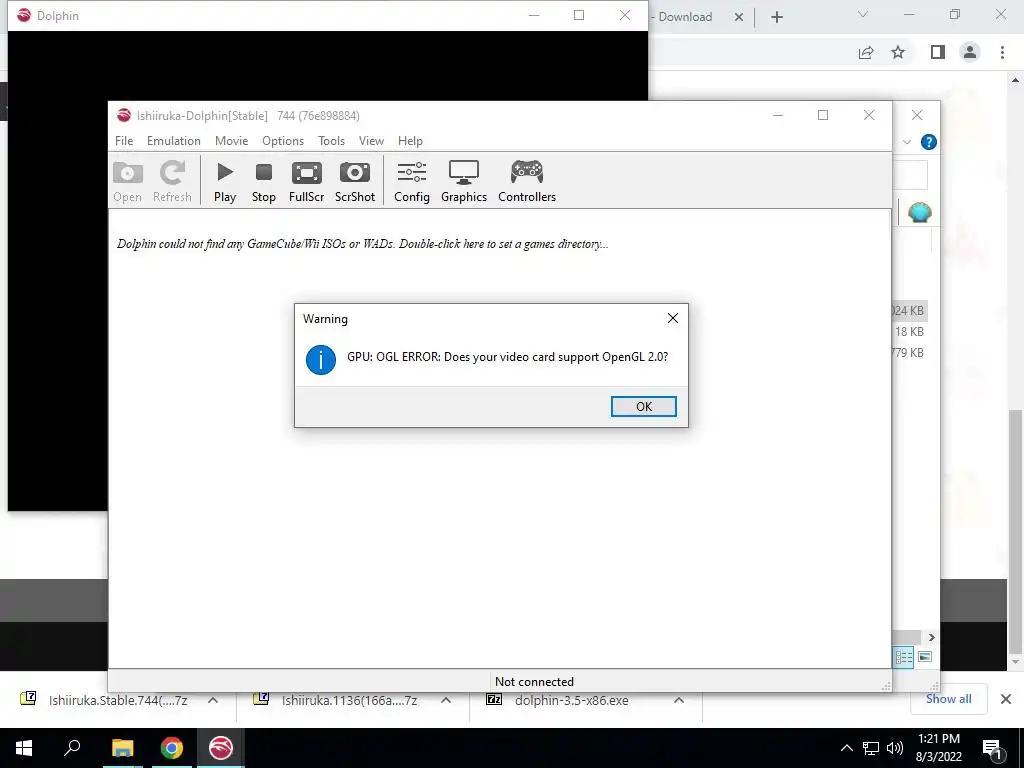Viewport: 1024px width, 768px height.
Task: Open the Tools menu
Action: coord(331,140)
